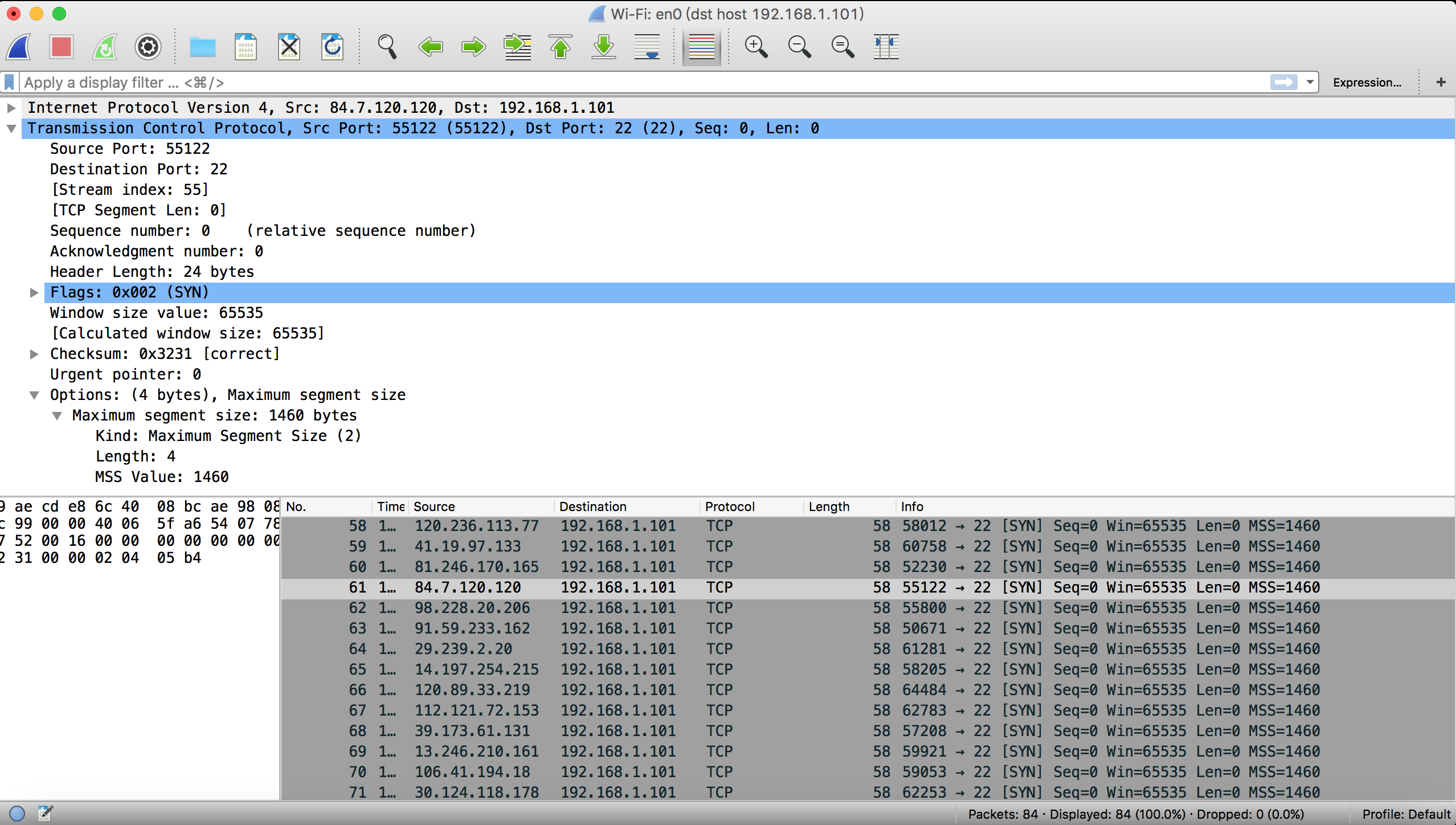This screenshot has width=1456, height=825.
Task: Expand the Flags: 0x002 (SYN) node
Action: point(34,292)
